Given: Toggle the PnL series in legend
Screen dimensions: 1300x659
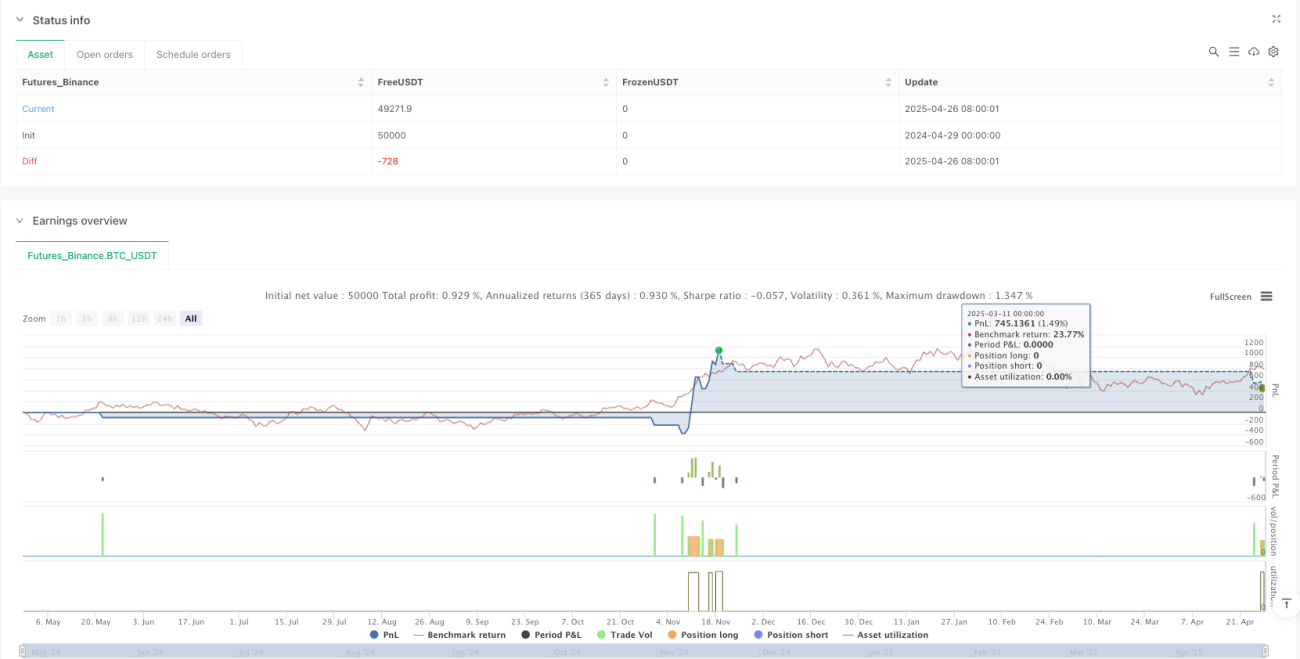Looking at the screenshot, I should (x=385, y=635).
